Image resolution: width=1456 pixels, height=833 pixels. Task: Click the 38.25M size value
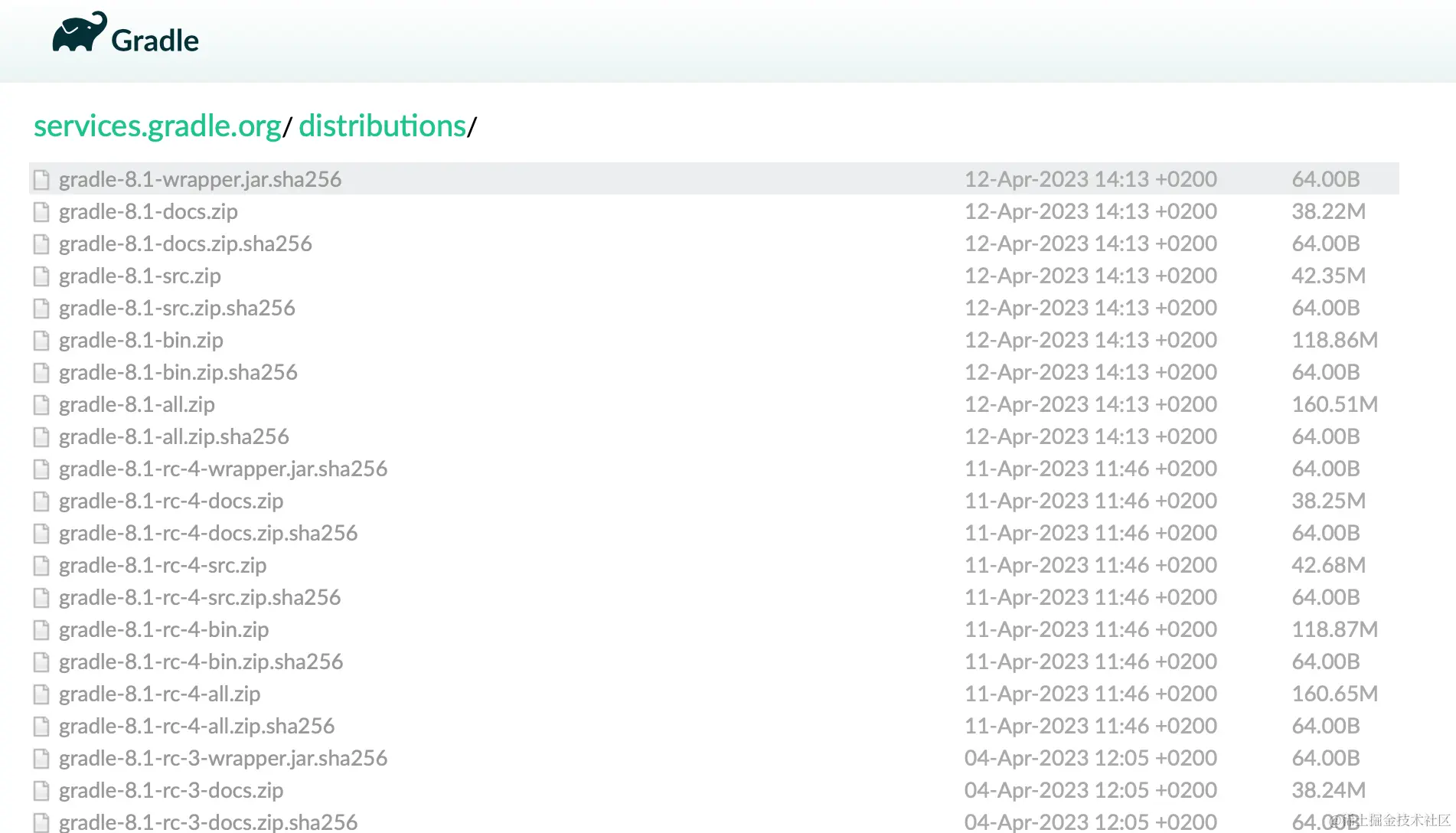tap(1329, 501)
